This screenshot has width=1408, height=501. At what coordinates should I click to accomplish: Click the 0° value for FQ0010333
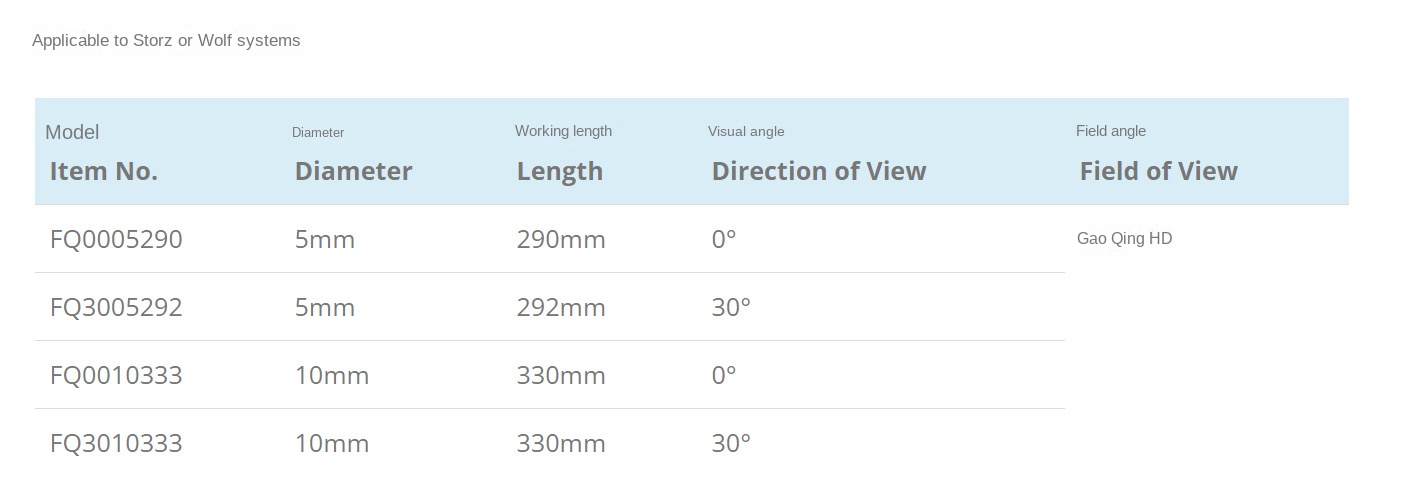724,375
